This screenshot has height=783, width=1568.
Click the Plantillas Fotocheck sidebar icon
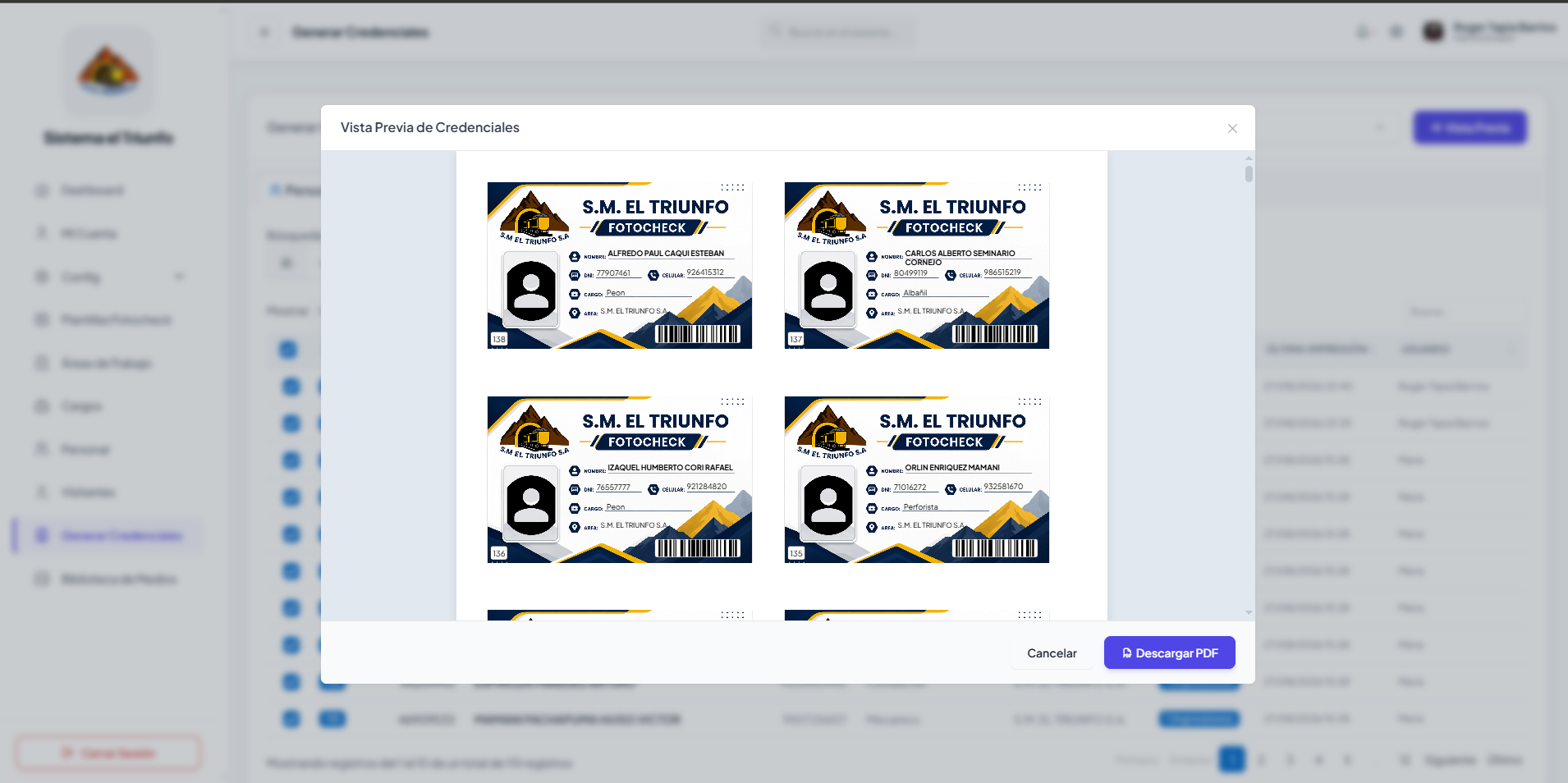coord(43,319)
